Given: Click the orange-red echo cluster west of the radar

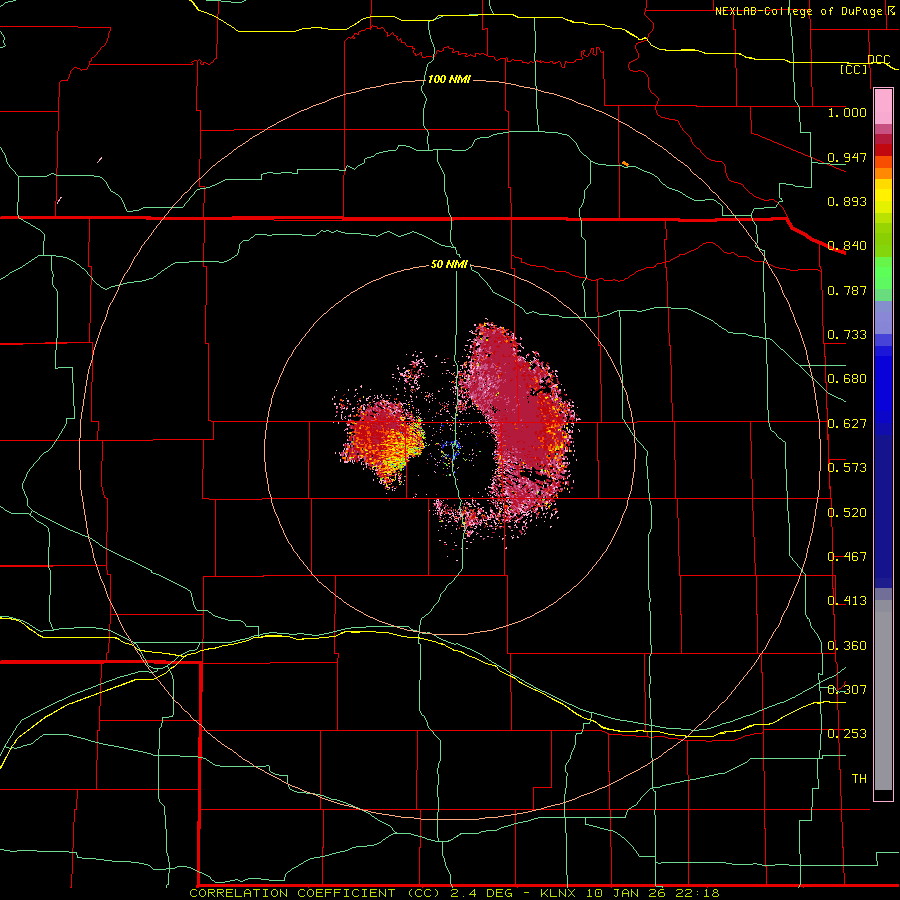Looking at the screenshot, I should (x=382, y=439).
